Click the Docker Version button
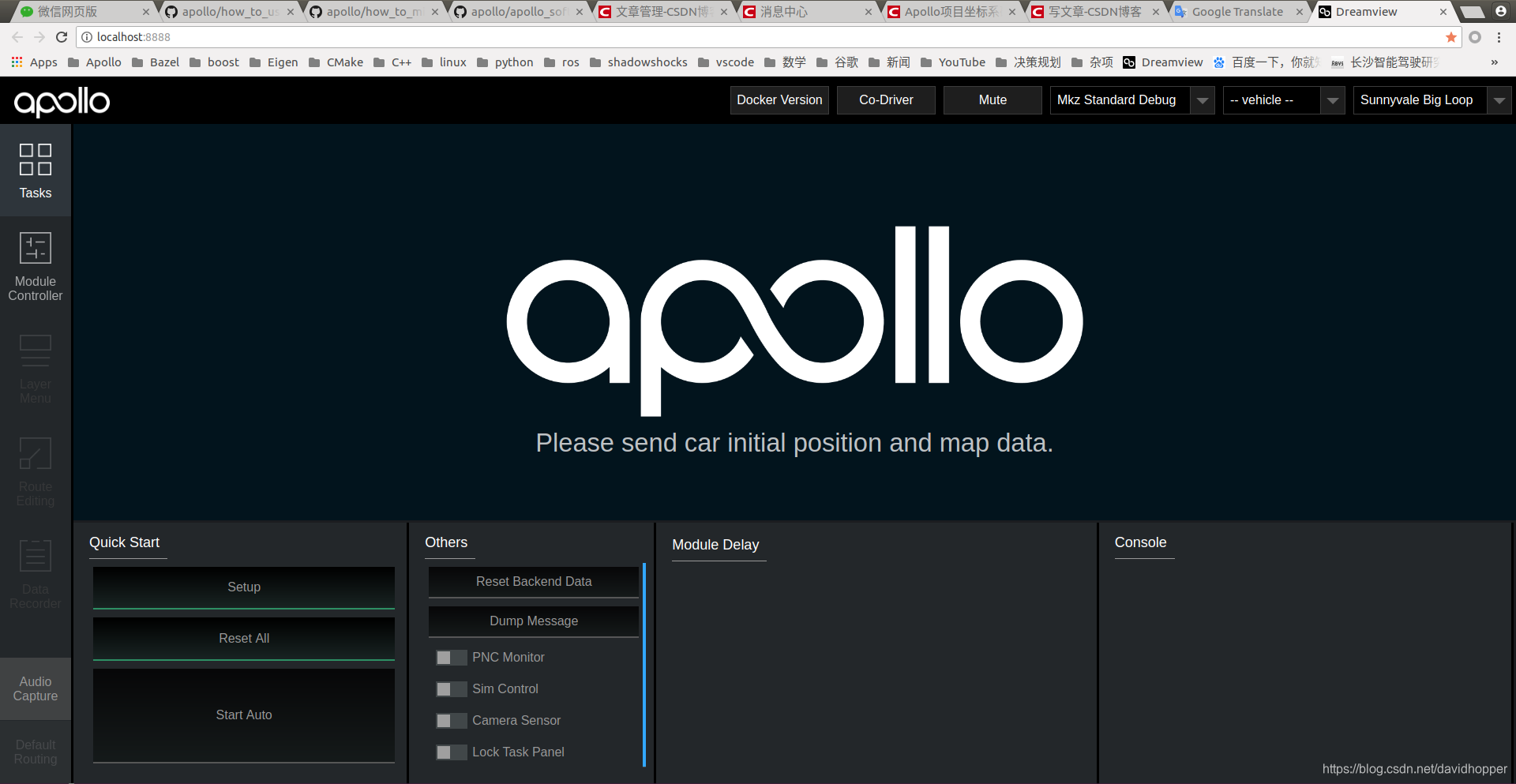Viewport: 1516px width, 784px height. (x=779, y=100)
